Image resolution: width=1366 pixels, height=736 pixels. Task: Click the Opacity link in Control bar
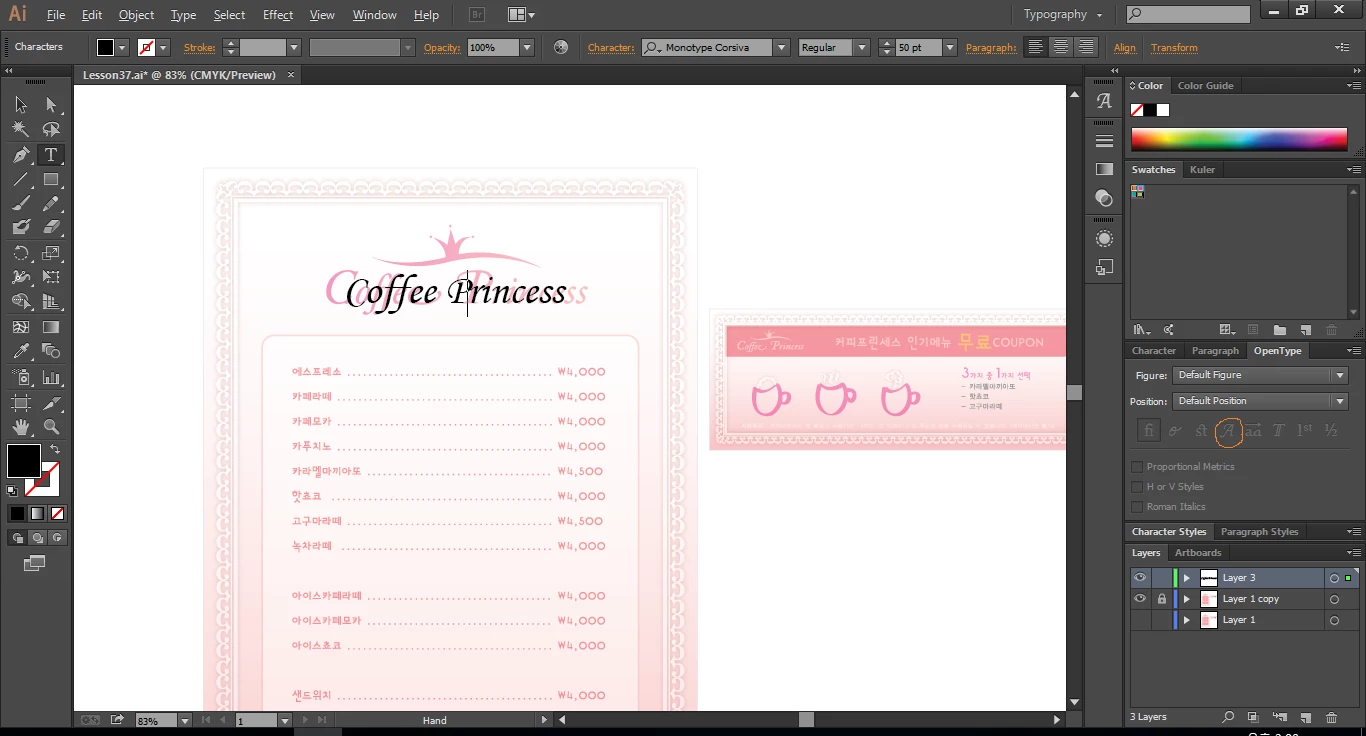443,47
